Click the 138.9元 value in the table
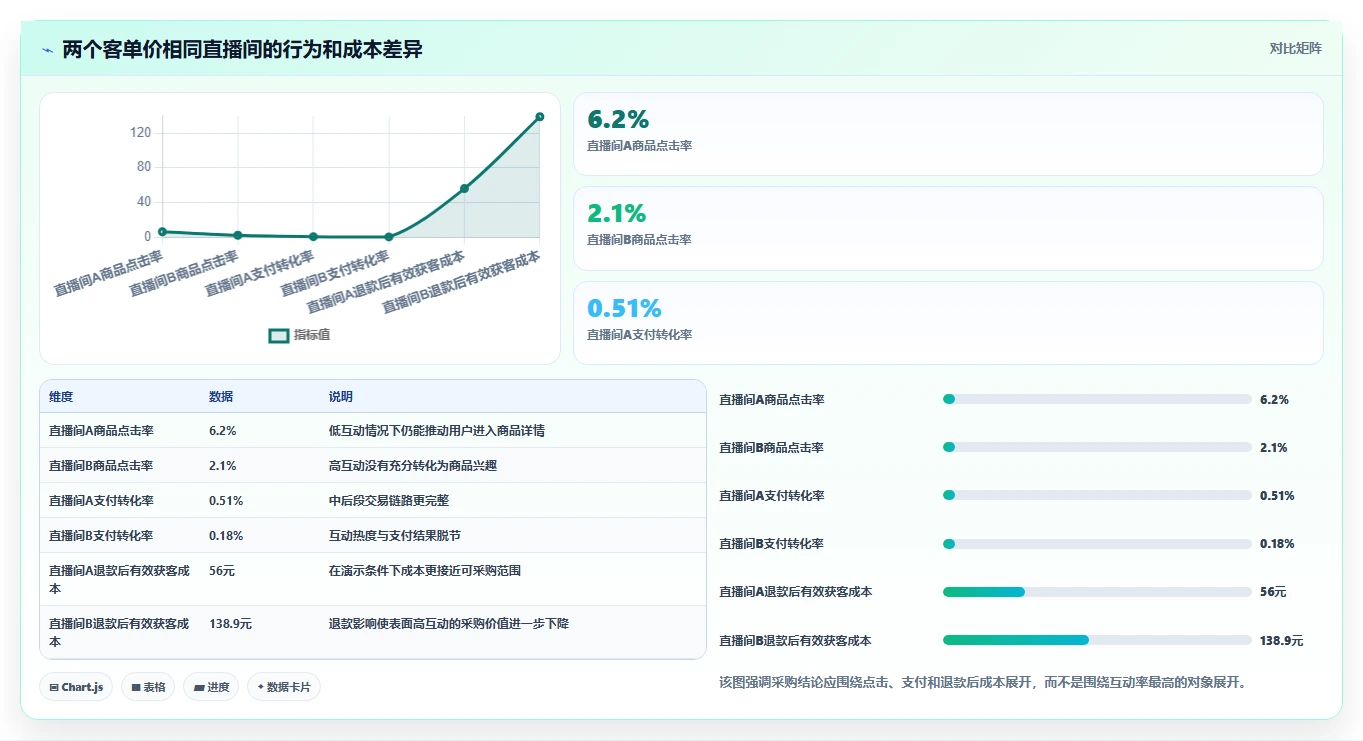This screenshot has height=741, width=1363. pos(230,624)
